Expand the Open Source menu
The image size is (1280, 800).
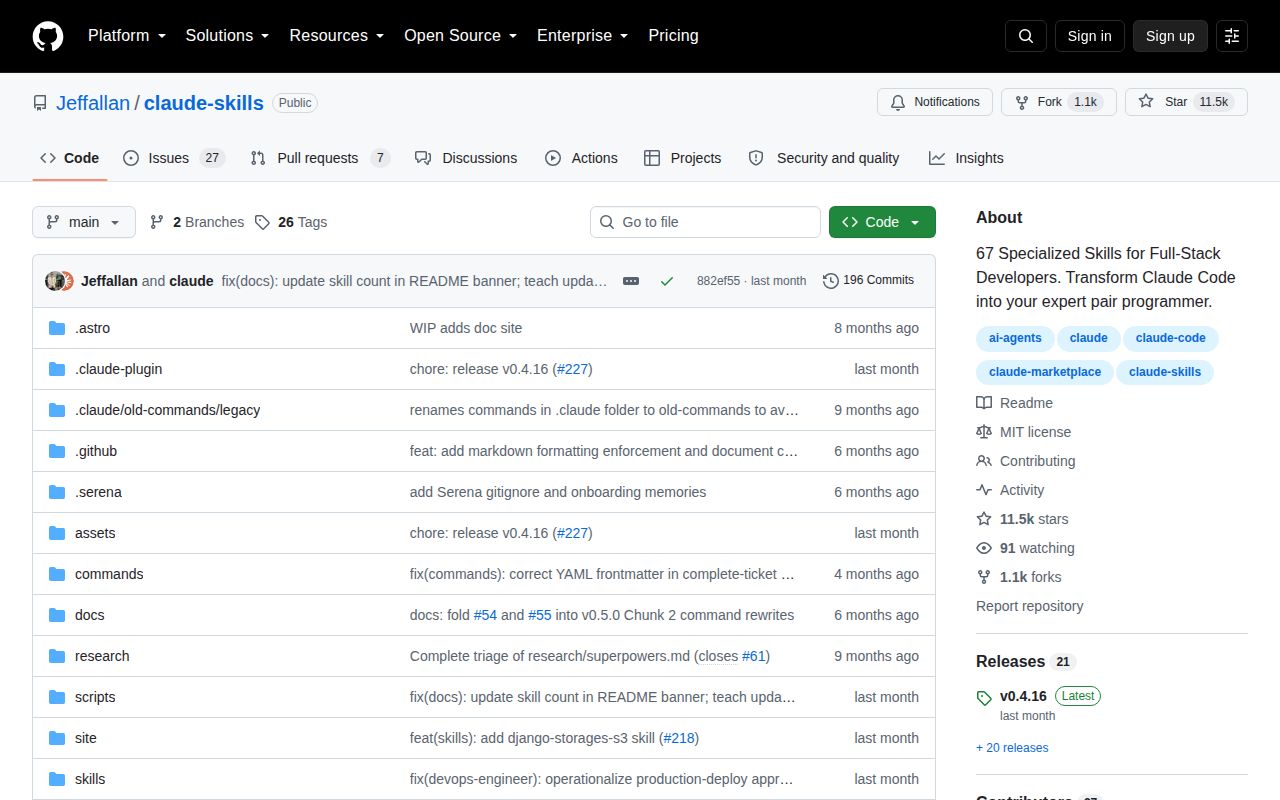tap(460, 36)
